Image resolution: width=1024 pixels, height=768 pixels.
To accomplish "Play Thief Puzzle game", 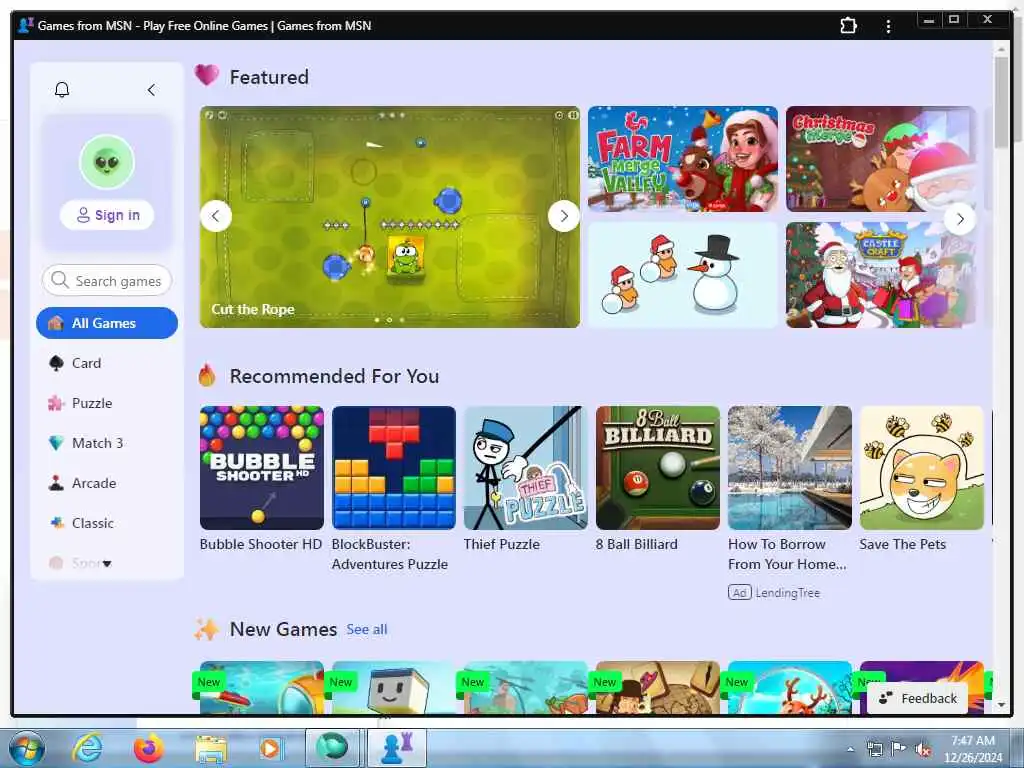I will pos(526,468).
